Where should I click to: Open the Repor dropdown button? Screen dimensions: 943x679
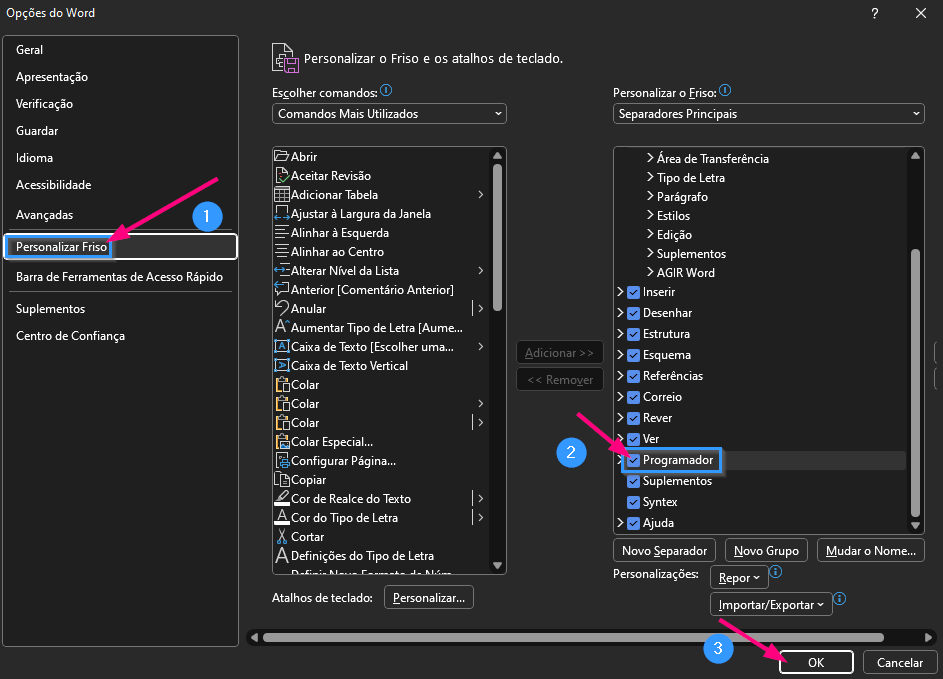(x=739, y=577)
